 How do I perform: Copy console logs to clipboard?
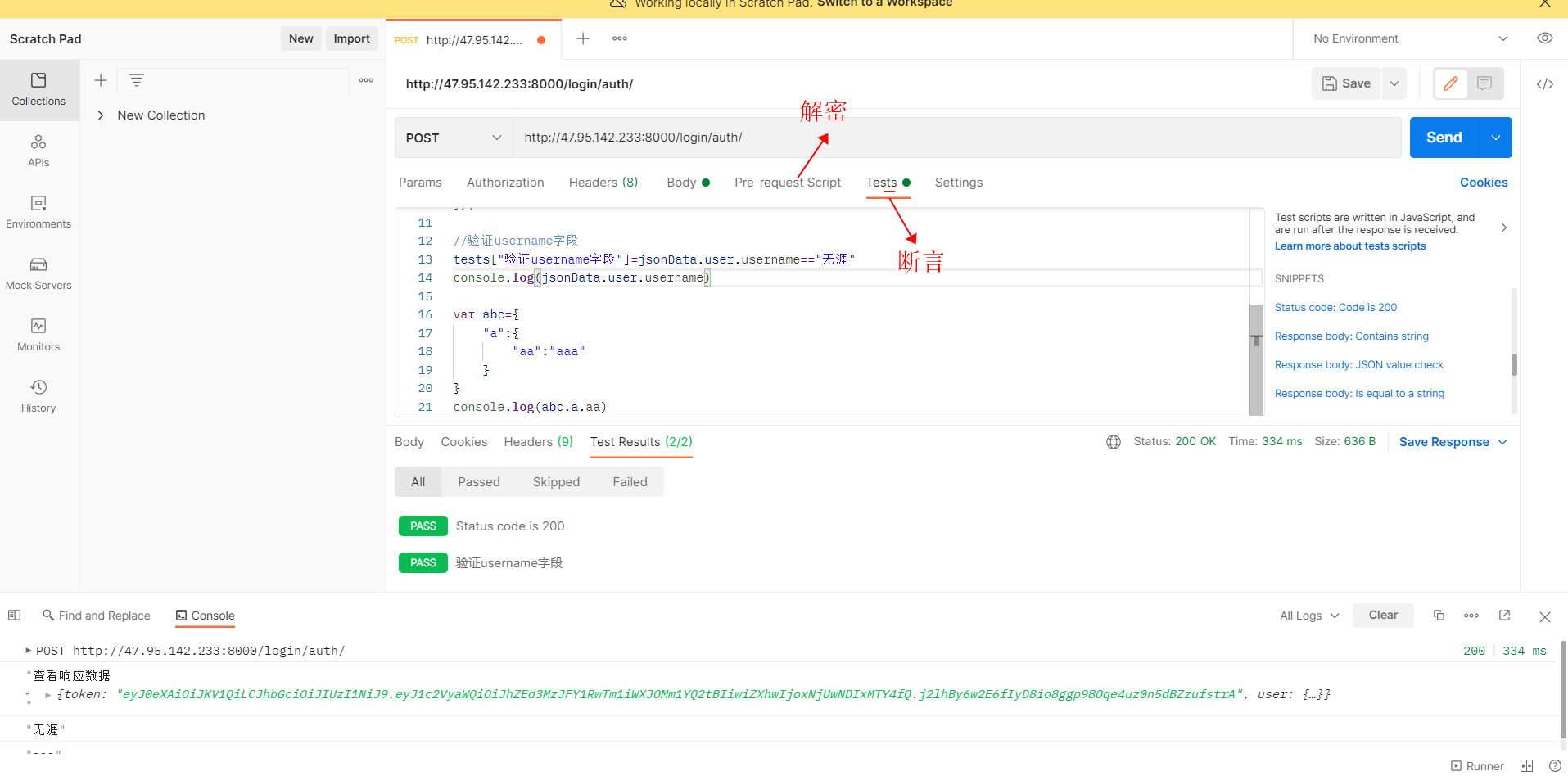pos(1439,616)
